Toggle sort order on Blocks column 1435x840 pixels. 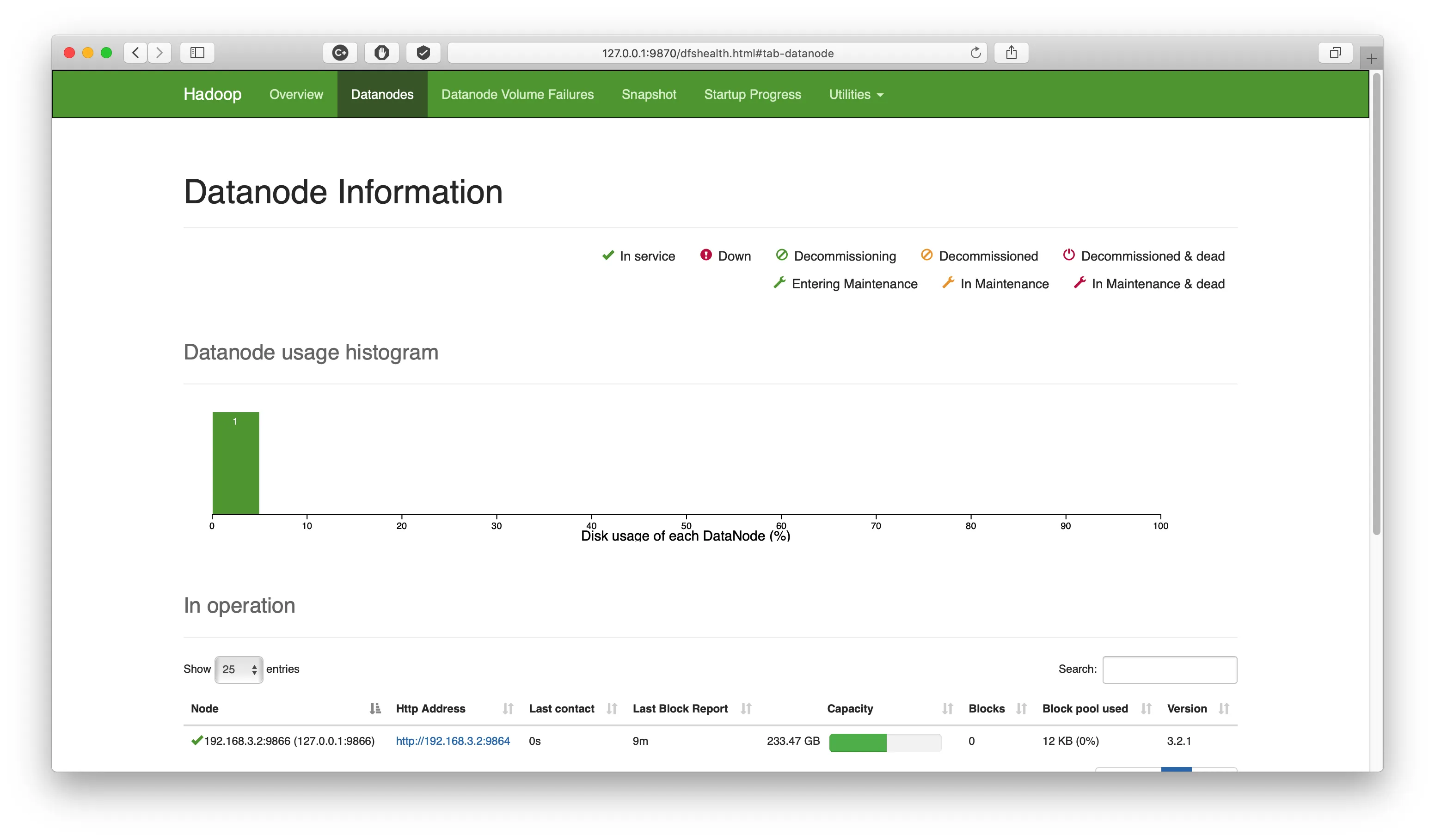pos(1021,708)
